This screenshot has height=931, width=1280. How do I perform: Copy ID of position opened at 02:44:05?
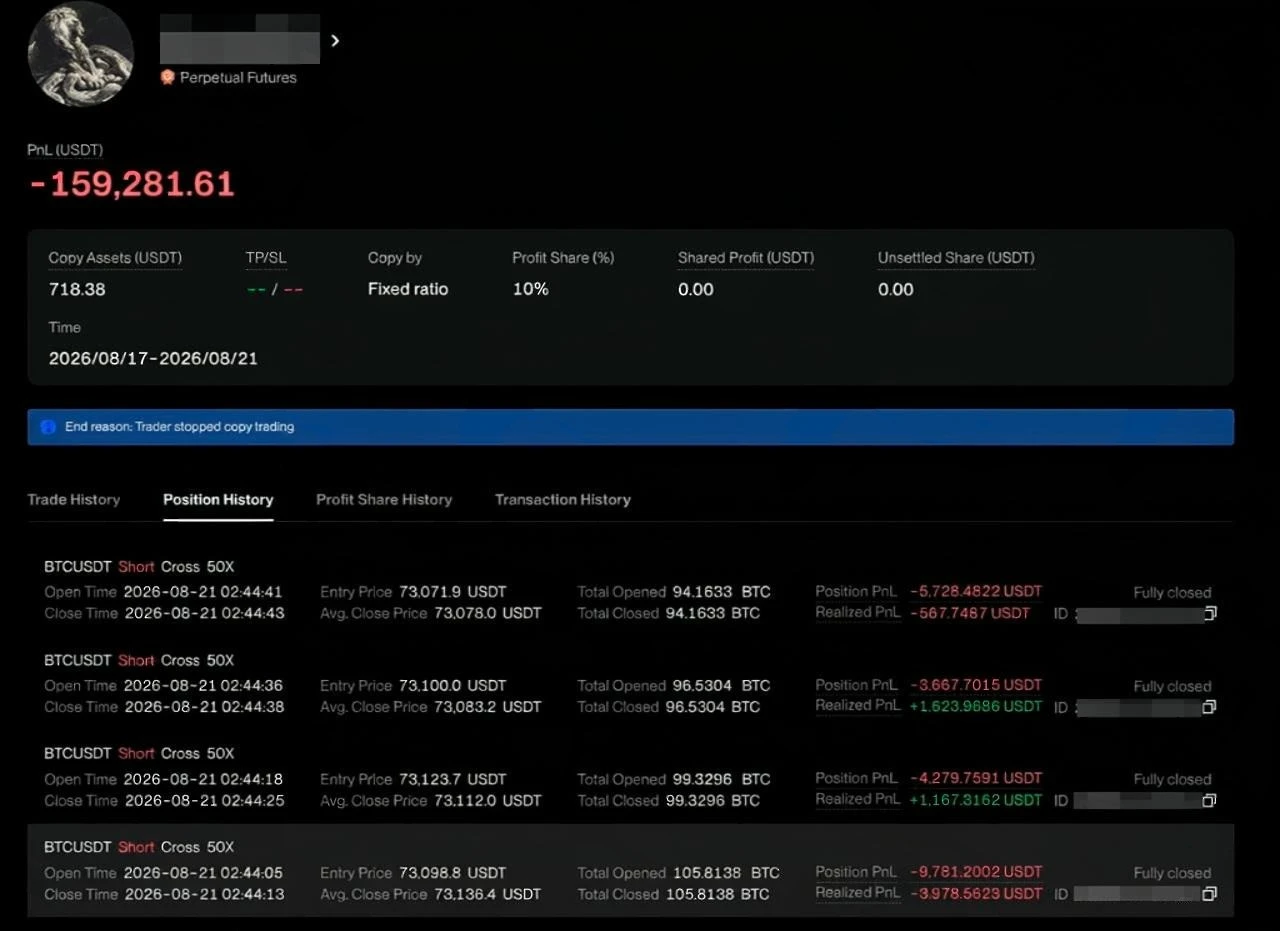pos(1210,894)
